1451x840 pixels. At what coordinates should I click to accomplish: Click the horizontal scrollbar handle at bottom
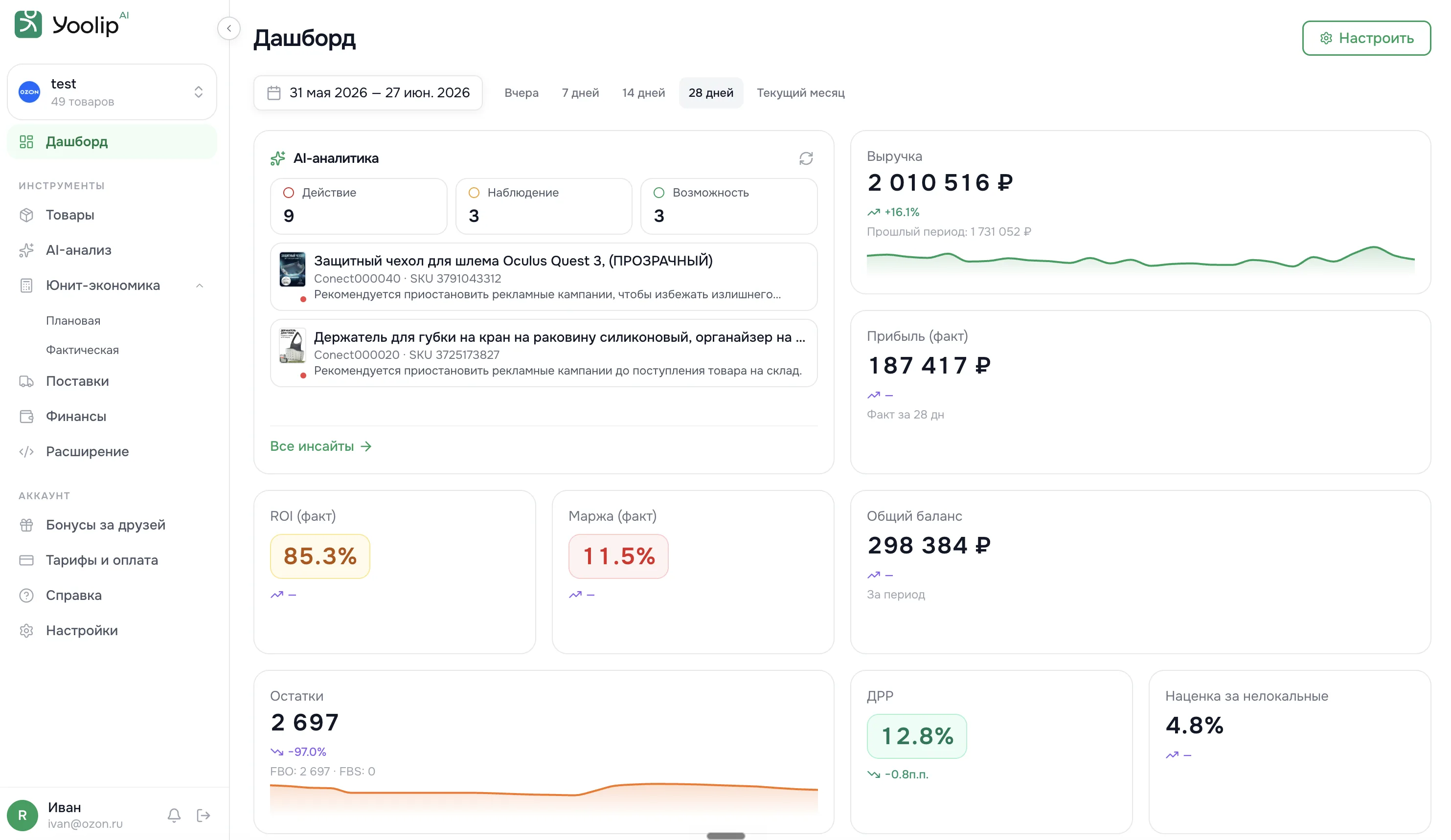tap(725, 836)
